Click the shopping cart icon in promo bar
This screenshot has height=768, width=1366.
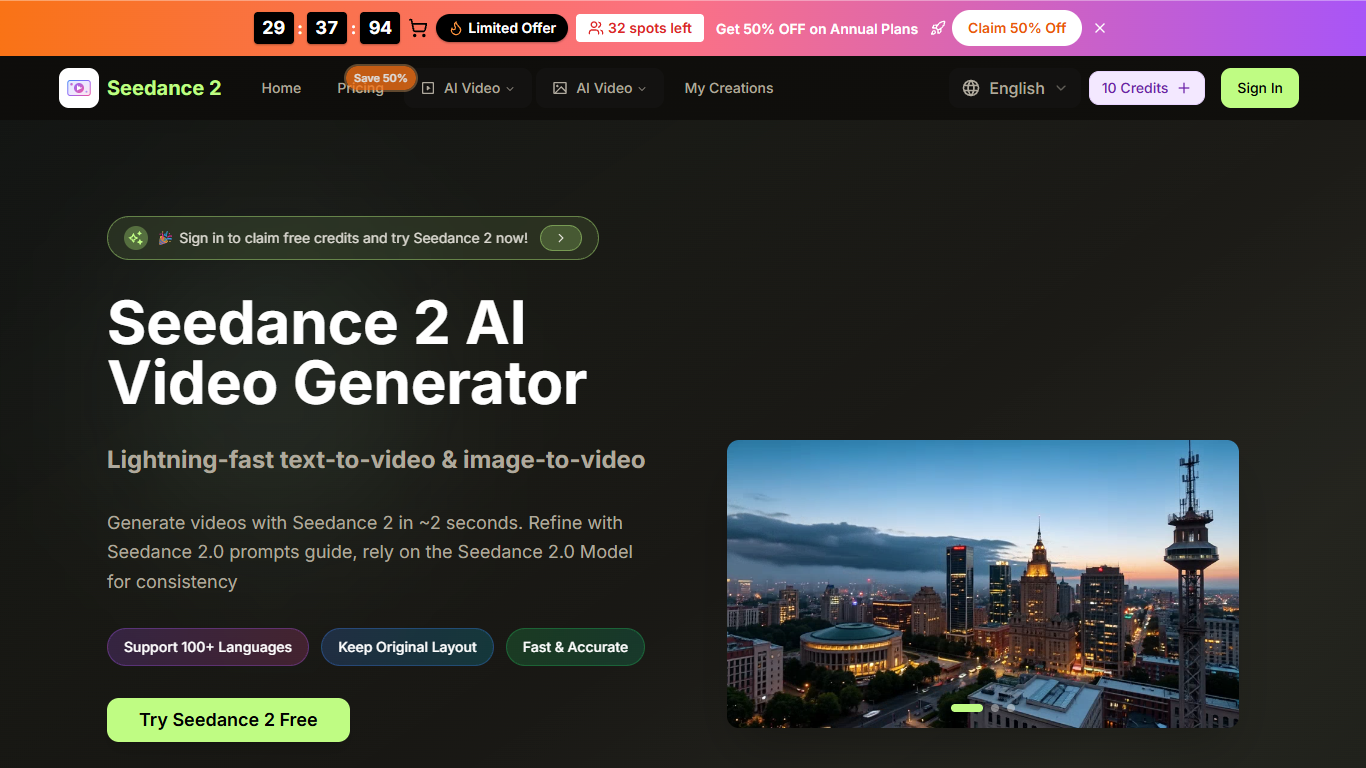coord(418,28)
